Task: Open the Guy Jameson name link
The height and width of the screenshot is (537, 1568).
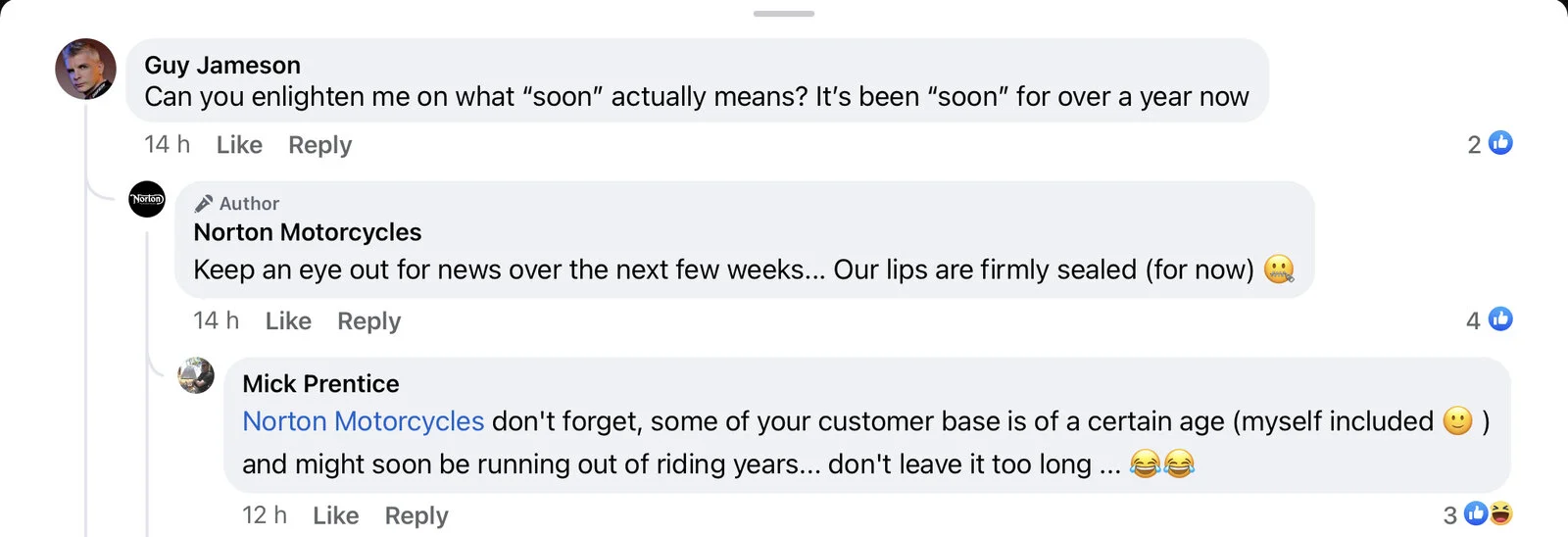Action: coord(222,66)
